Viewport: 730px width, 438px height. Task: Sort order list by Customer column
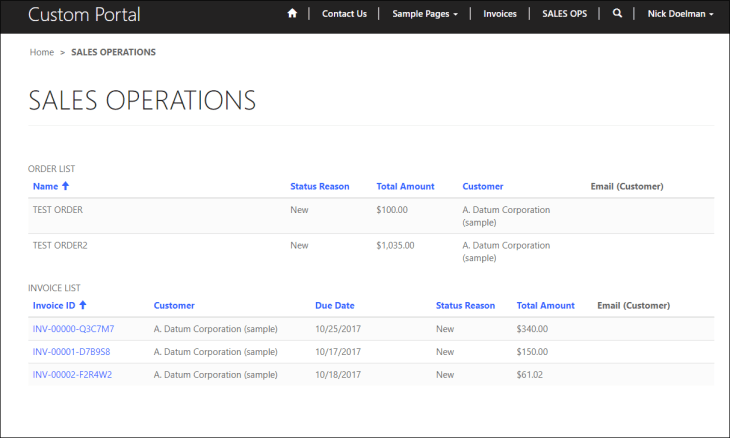482,186
